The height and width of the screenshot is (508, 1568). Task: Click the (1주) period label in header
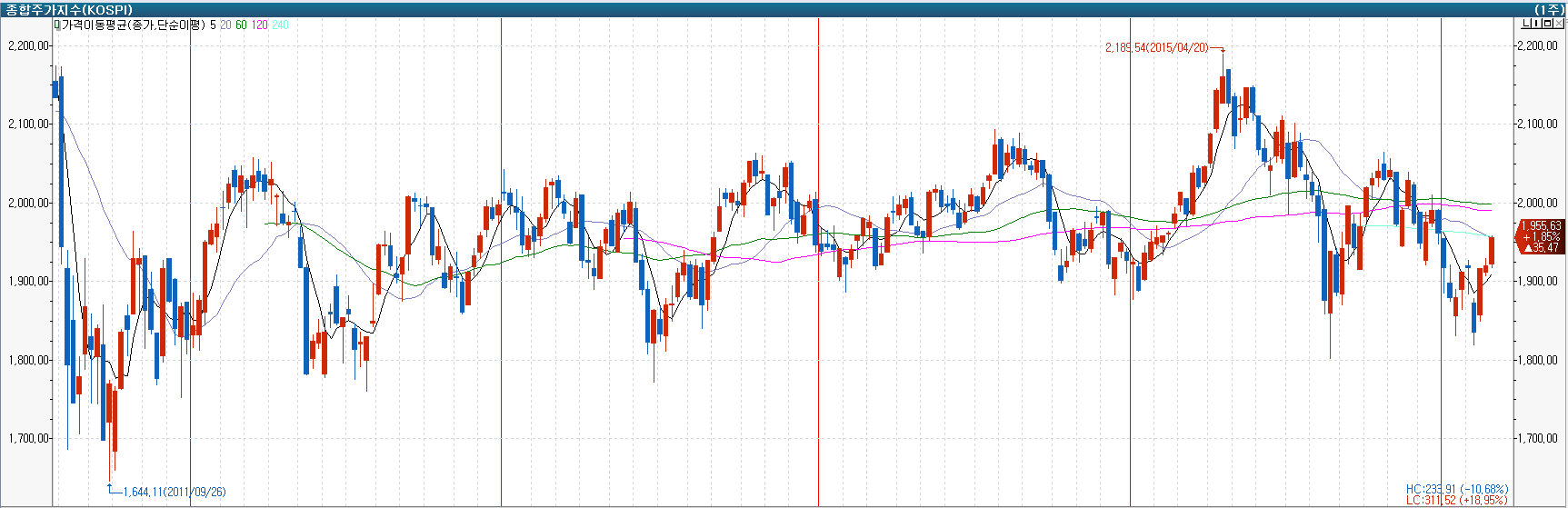tap(1549, 9)
